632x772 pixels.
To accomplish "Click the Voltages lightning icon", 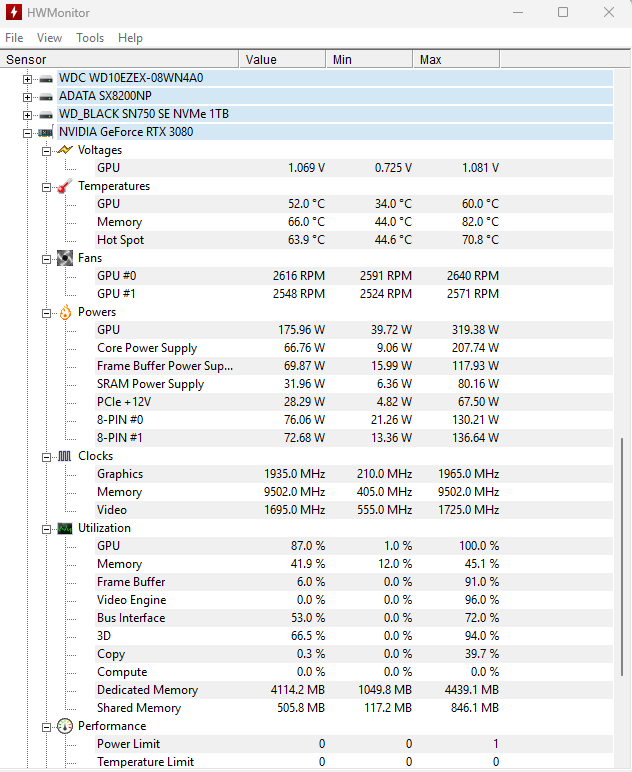I will 65,150.
